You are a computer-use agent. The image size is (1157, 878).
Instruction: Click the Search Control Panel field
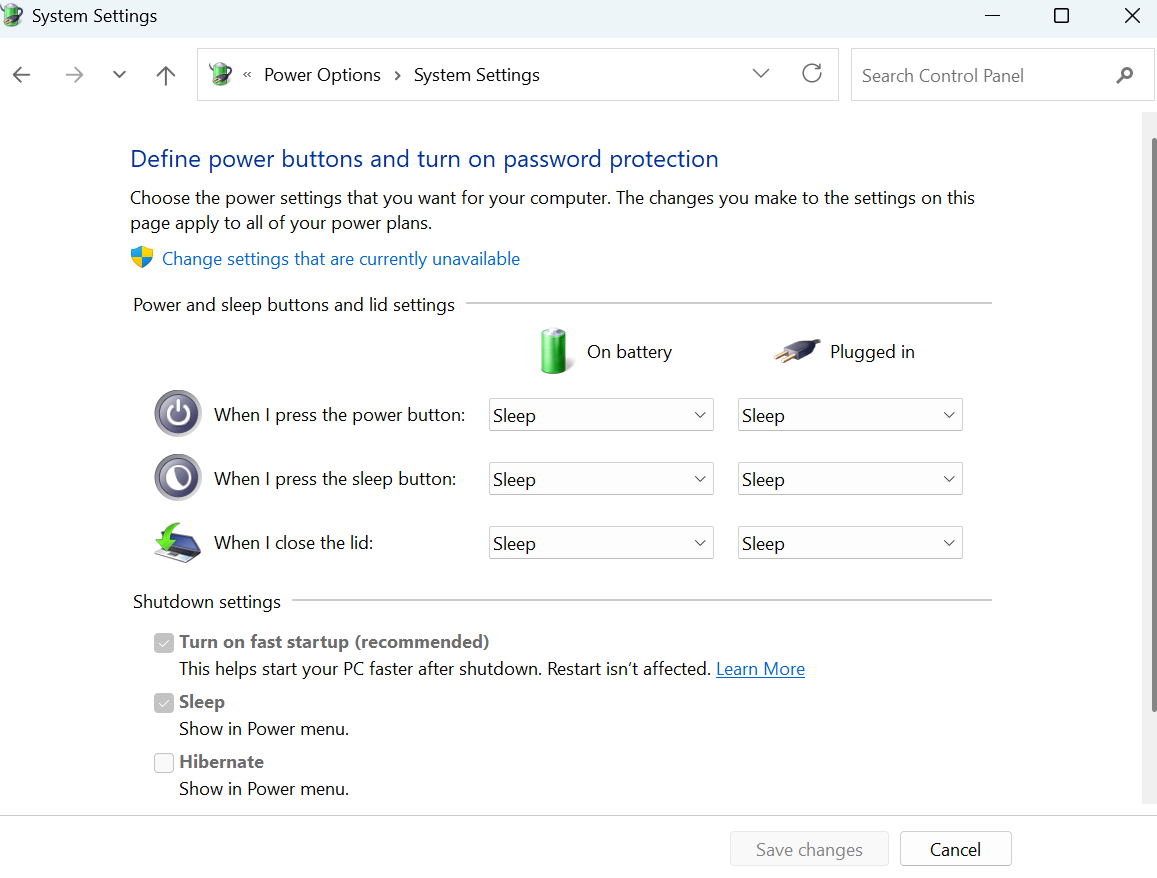pyautogui.click(x=980, y=75)
